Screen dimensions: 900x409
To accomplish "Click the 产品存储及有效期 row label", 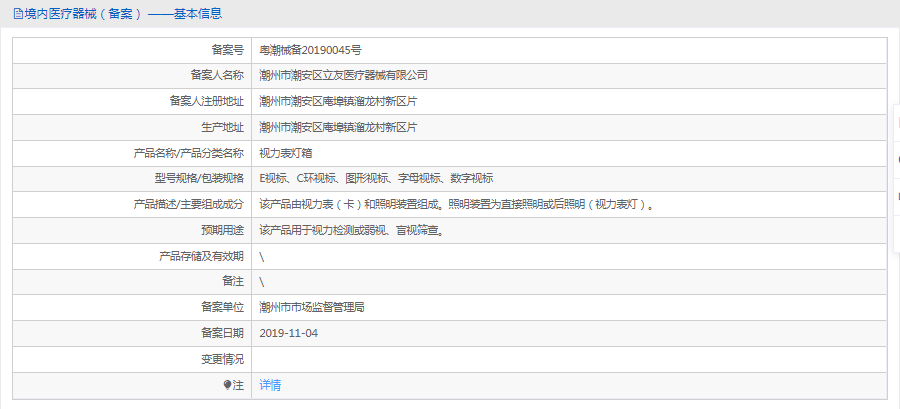I will coord(201,257).
